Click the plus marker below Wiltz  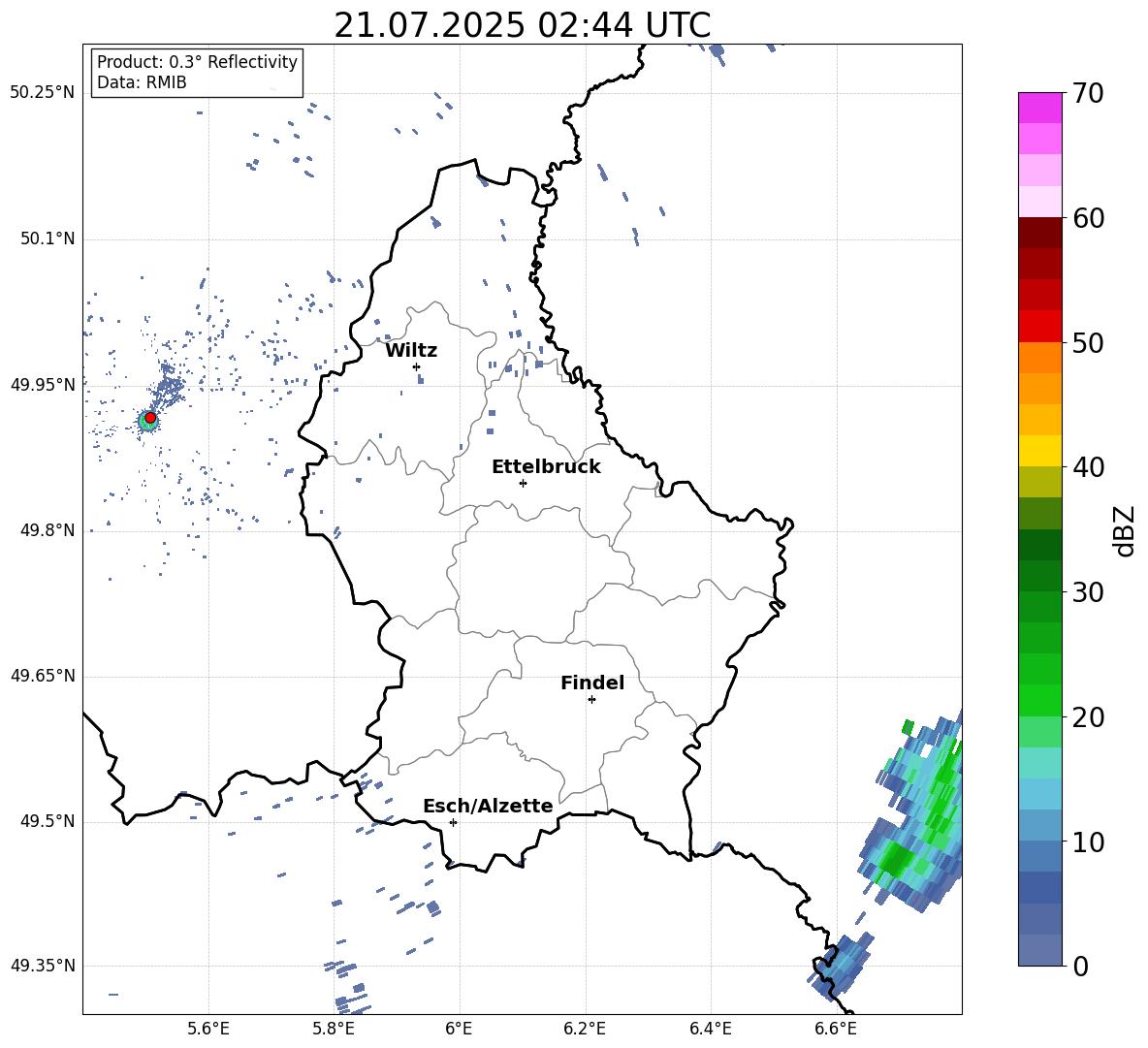point(417,366)
